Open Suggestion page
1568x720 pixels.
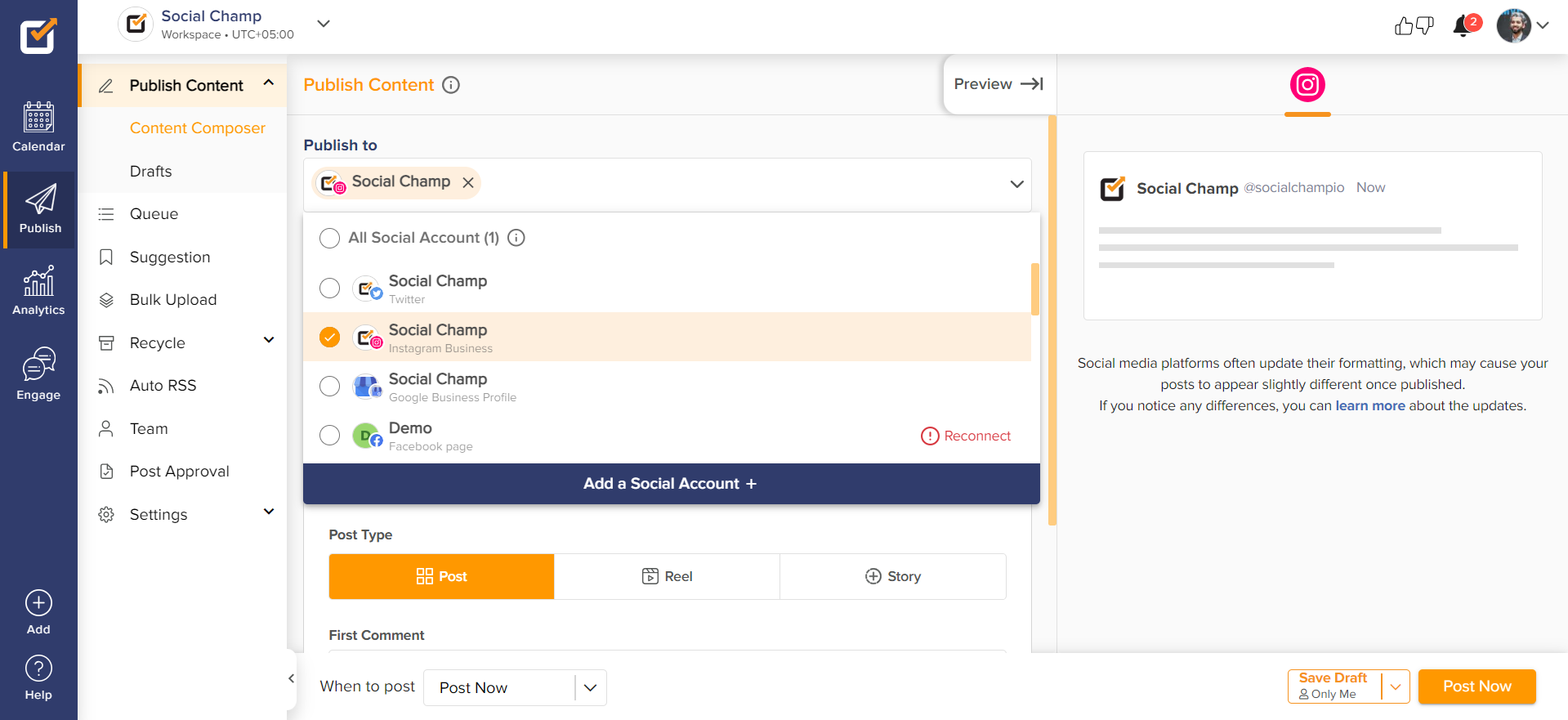pyautogui.click(x=170, y=257)
